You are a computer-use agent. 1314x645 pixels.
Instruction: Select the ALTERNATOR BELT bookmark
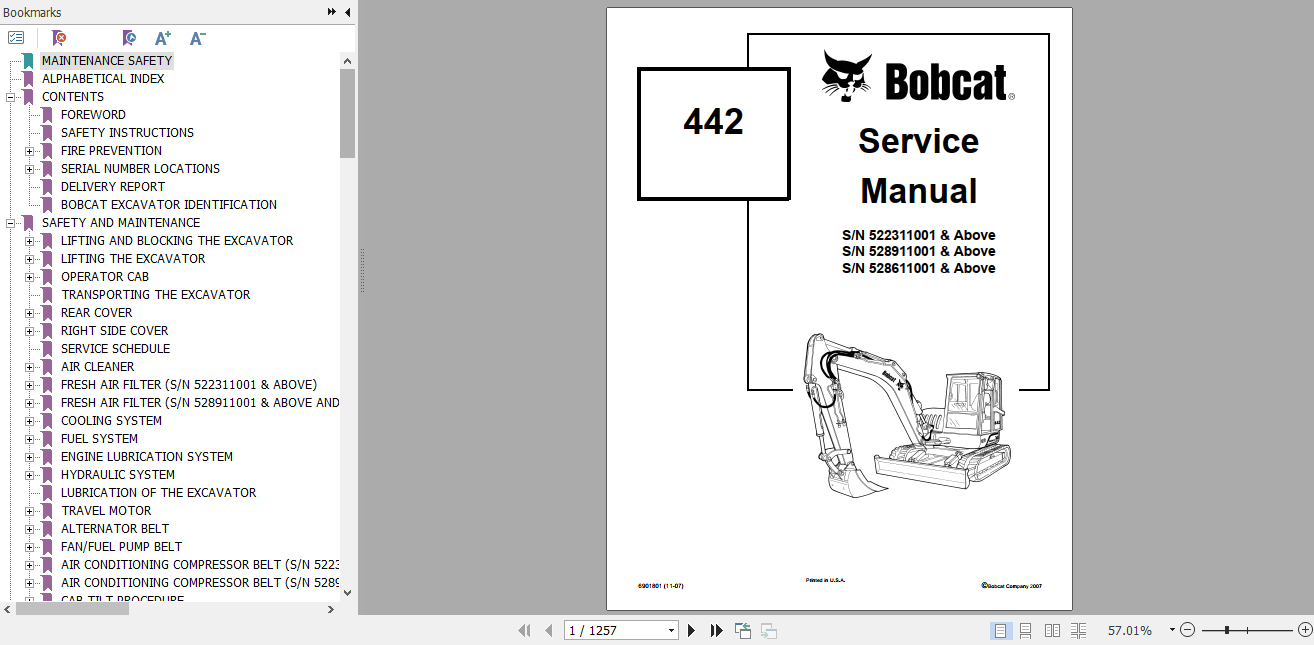[x=115, y=529]
